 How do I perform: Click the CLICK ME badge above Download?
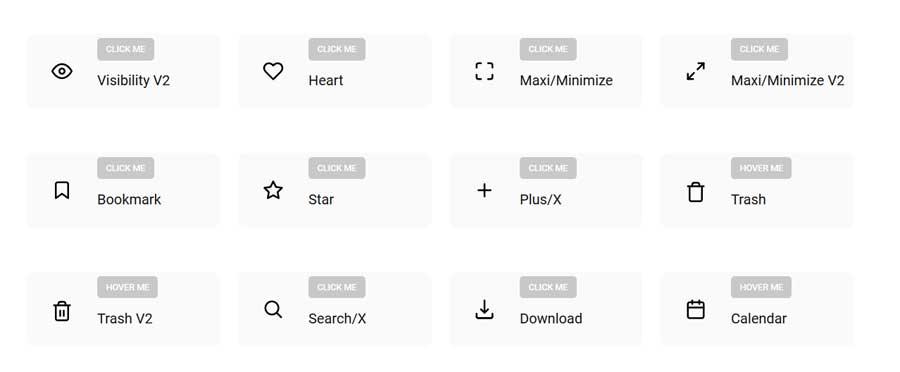tap(548, 287)
